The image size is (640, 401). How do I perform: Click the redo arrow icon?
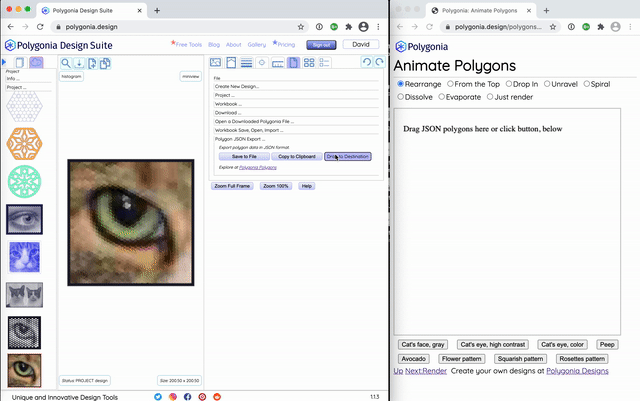[379, 62]
